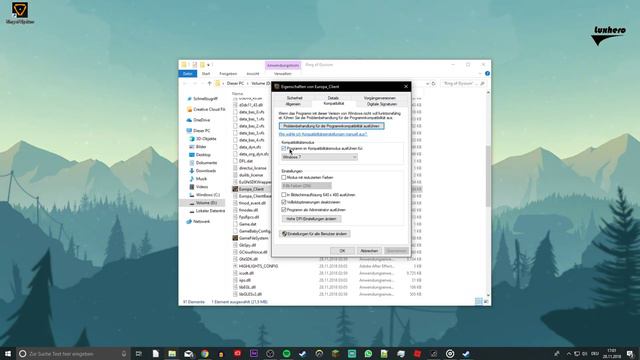Open Google Chrome from the taskbar
Screen dimensions: 640x360
[204, 353]
